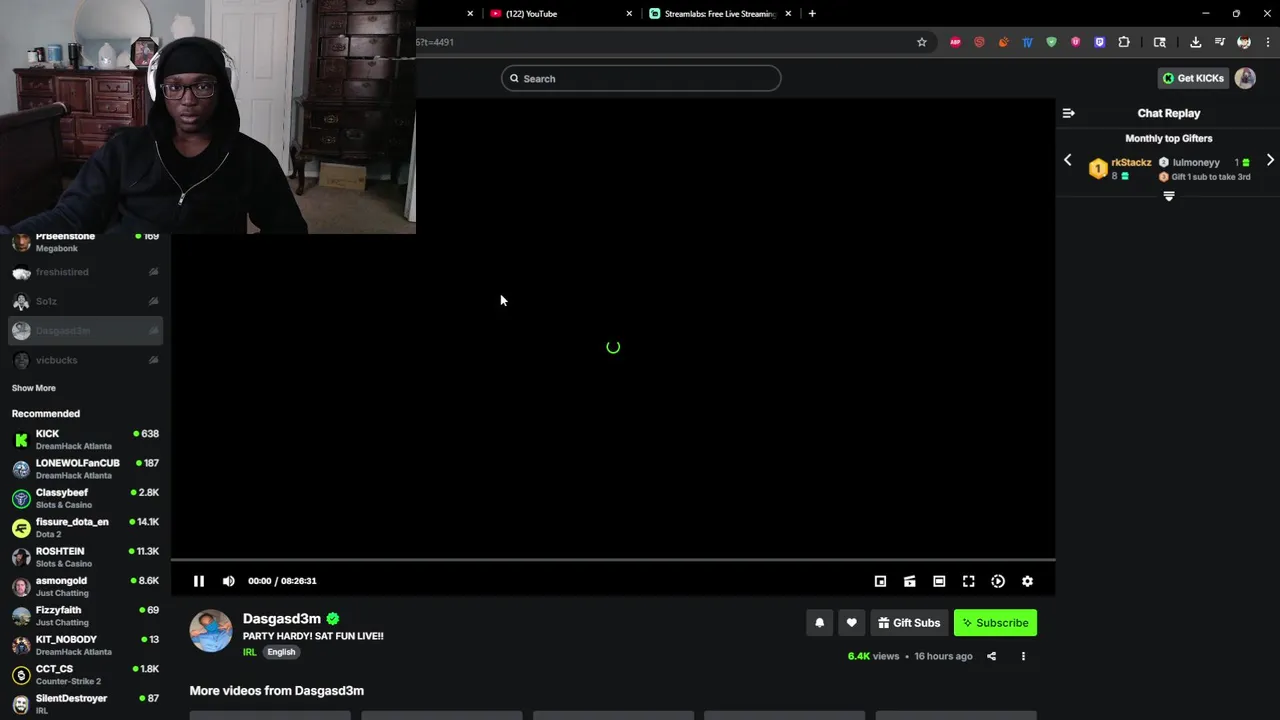Open CCT_CS channel in sidebar

pyautogui.click(x=85, y=674)
